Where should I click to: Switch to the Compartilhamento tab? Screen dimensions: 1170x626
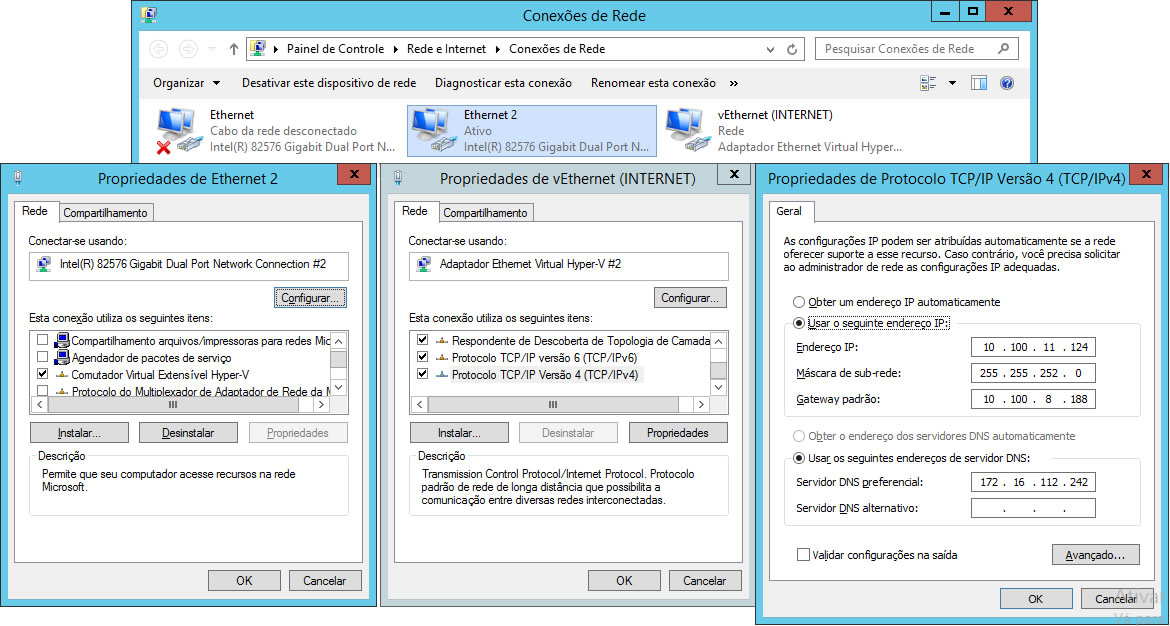click(105, 212)
